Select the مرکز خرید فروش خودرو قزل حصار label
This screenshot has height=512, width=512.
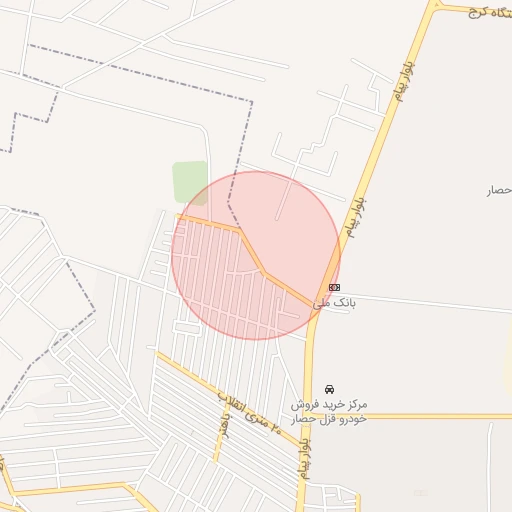(x=329, y=412)
